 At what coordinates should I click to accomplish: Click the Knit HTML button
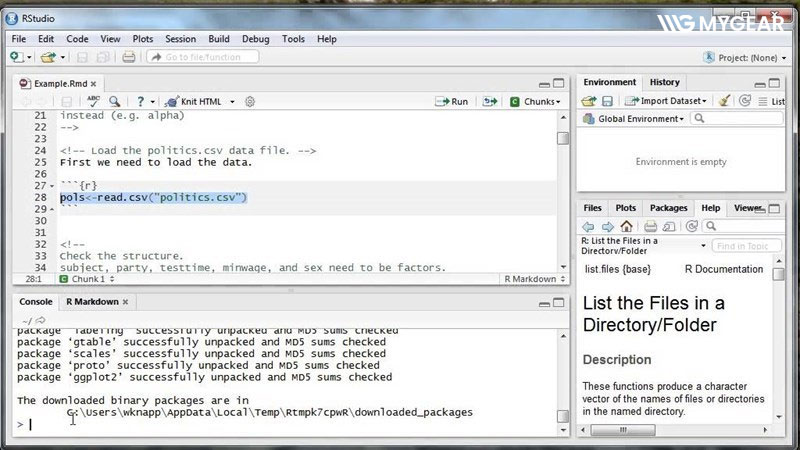(193, 102)
